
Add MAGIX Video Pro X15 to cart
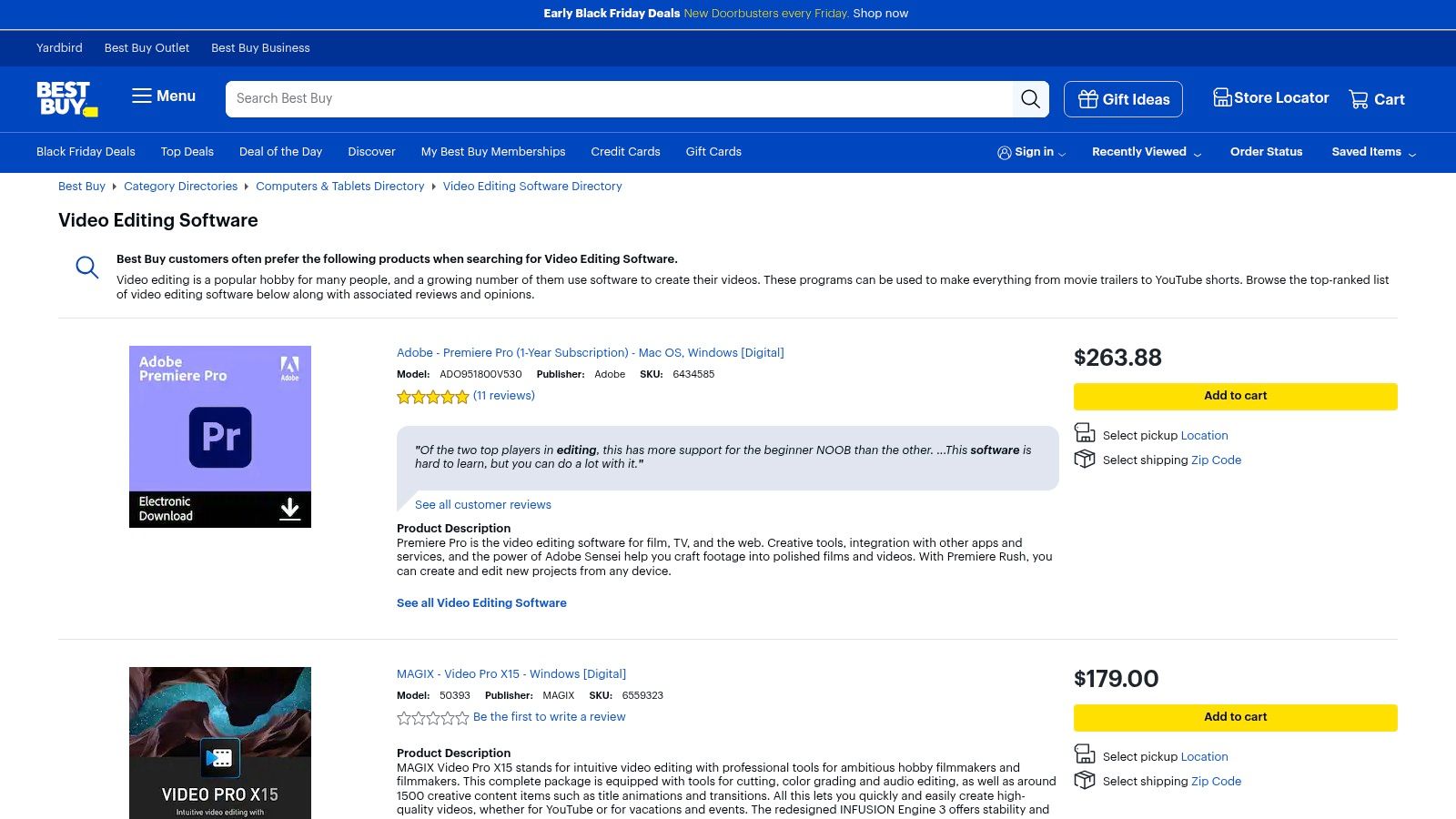(x=1235, y=717)
